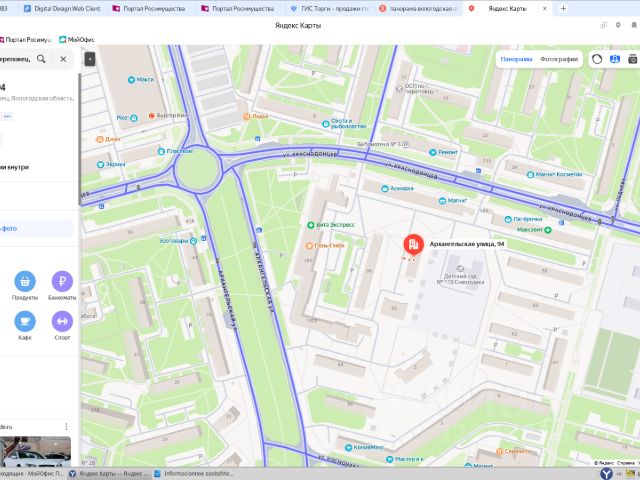Switch to Панорамы mode

tap(516, 59)
